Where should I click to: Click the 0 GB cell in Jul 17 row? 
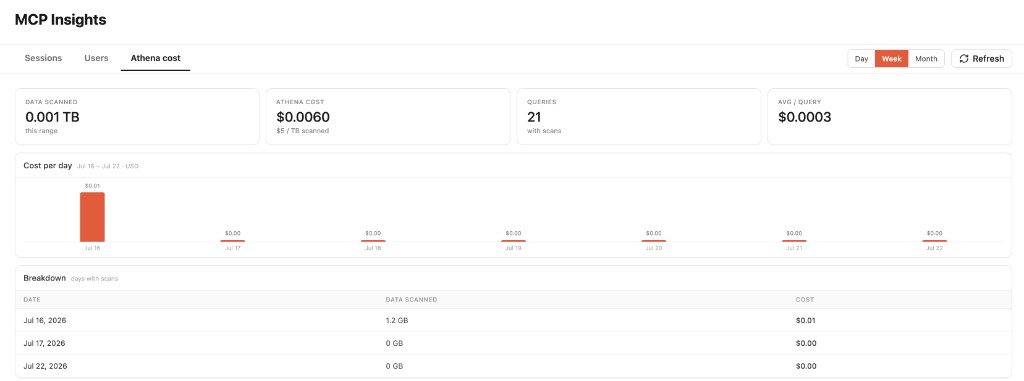tap(395, 343)
